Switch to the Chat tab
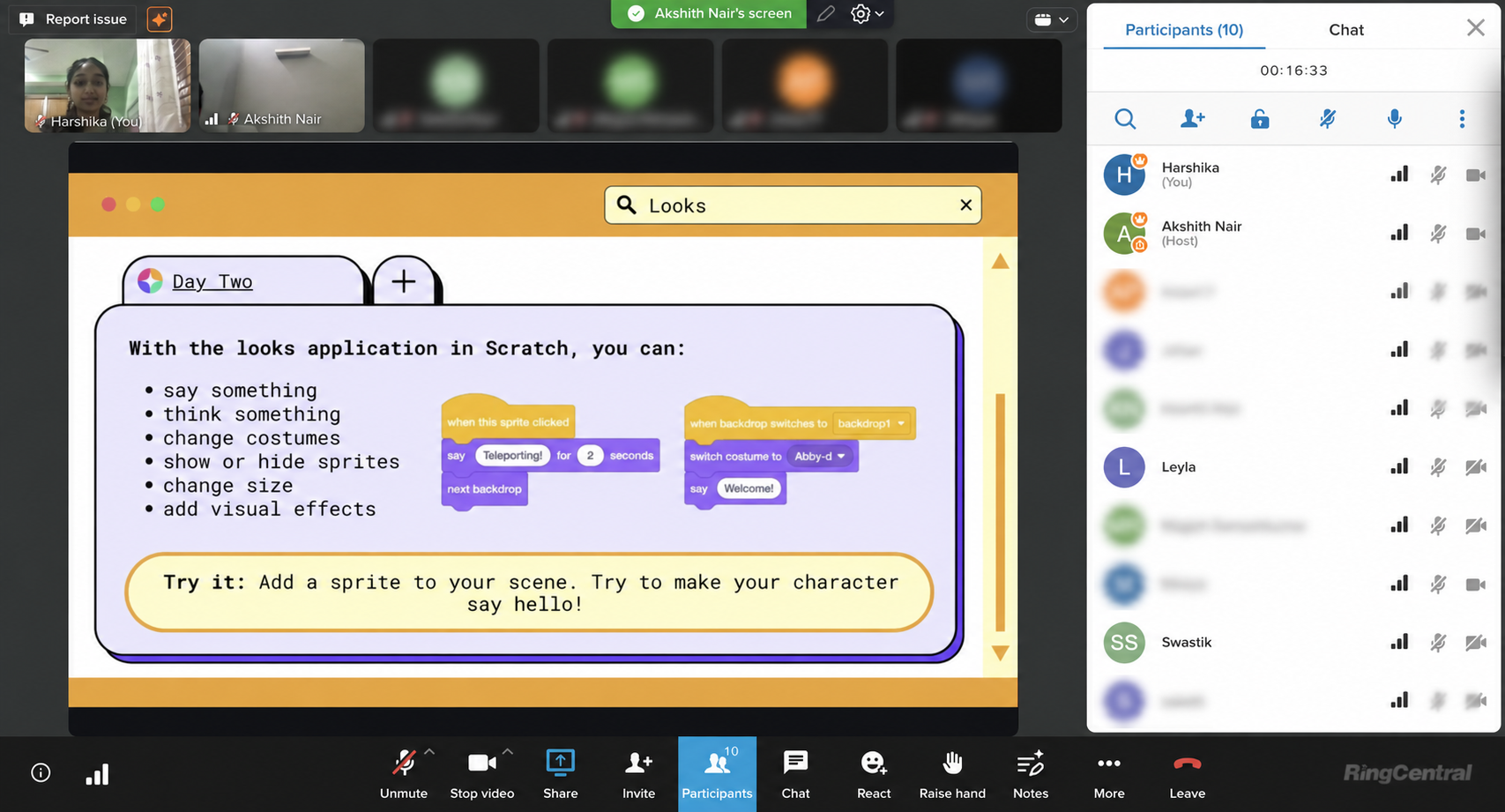 click(x=1346, y=30)
